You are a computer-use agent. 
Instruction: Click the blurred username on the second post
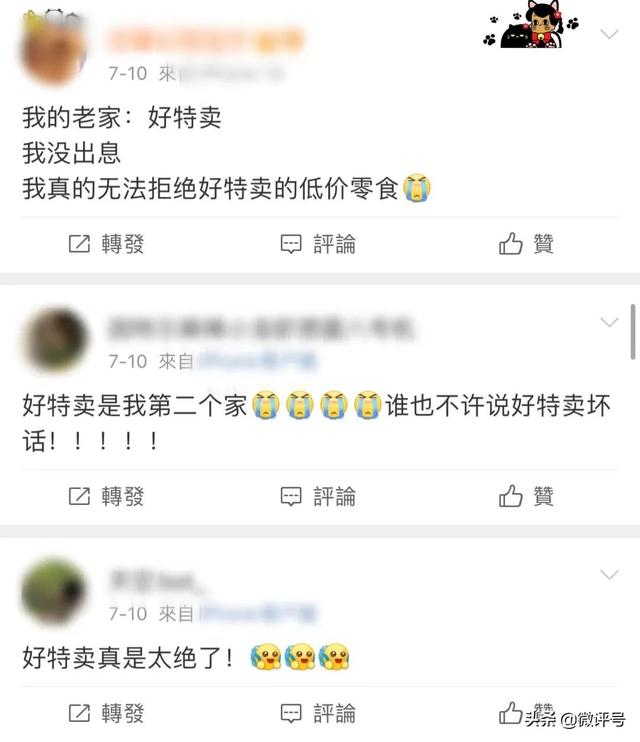261,328
